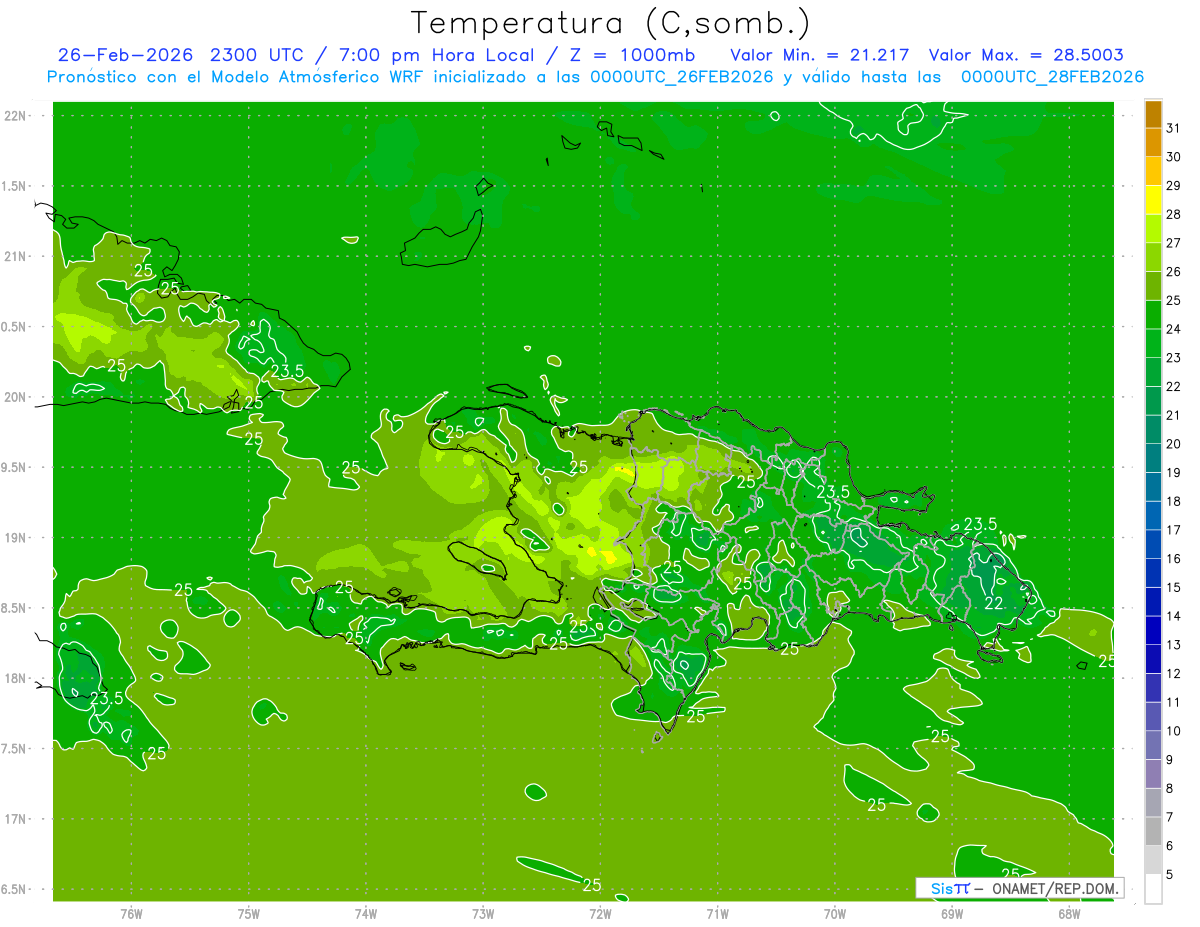1200x927 pixels.
Task: Click the color scale number 10
Action: (x=1173, y=731)
